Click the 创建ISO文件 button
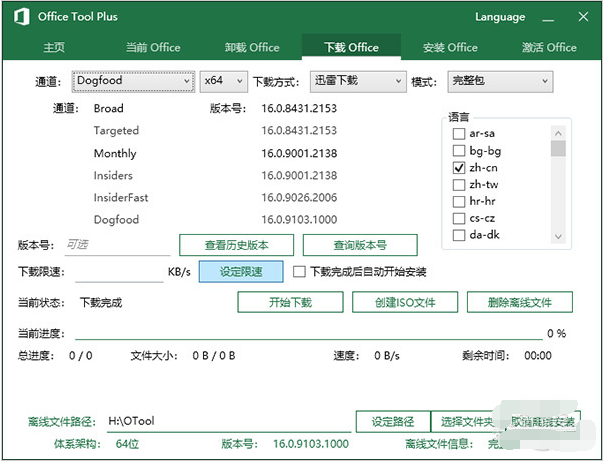Viewport: 607px width, 462px height. (406, 302)
